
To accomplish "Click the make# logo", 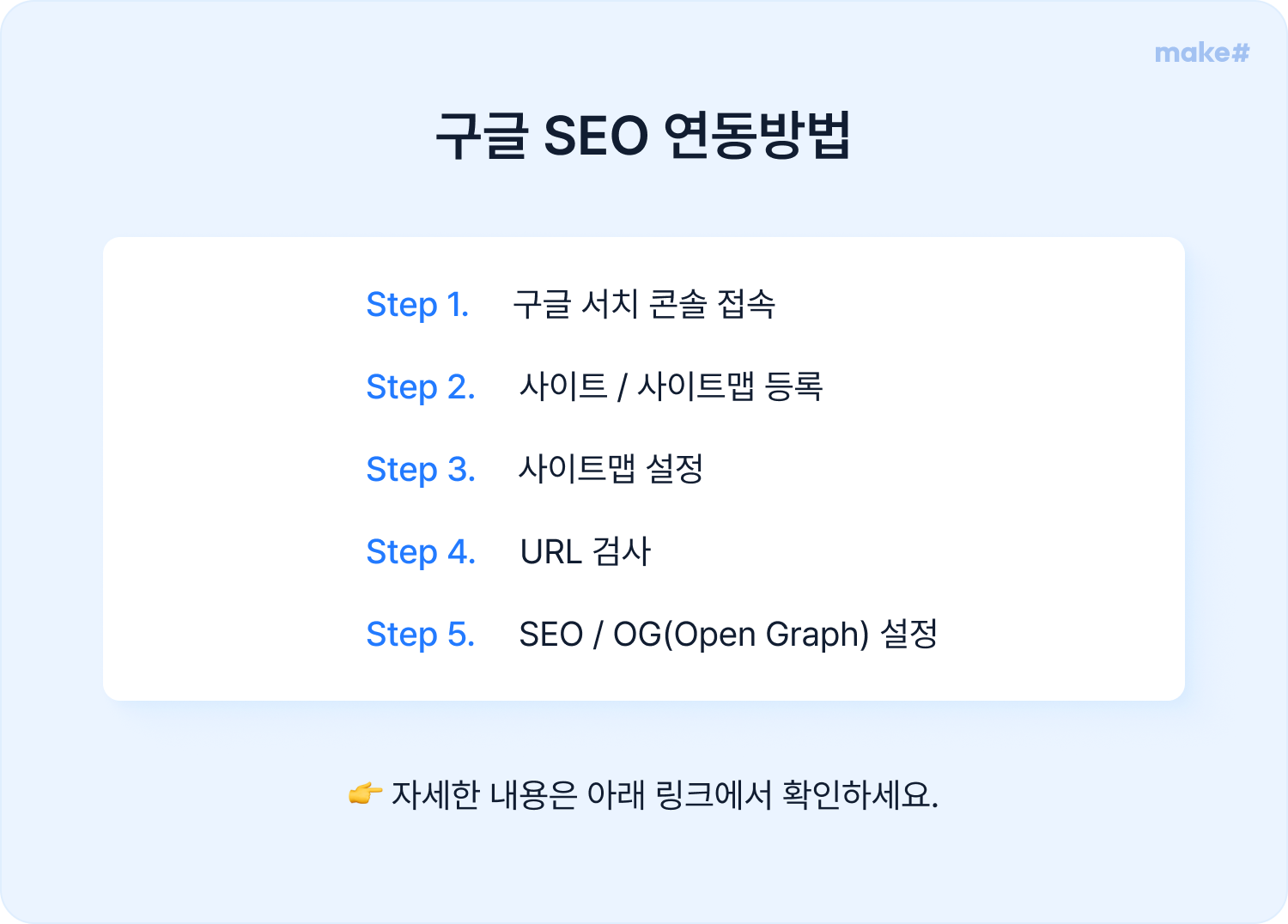I will [1202, 53].
